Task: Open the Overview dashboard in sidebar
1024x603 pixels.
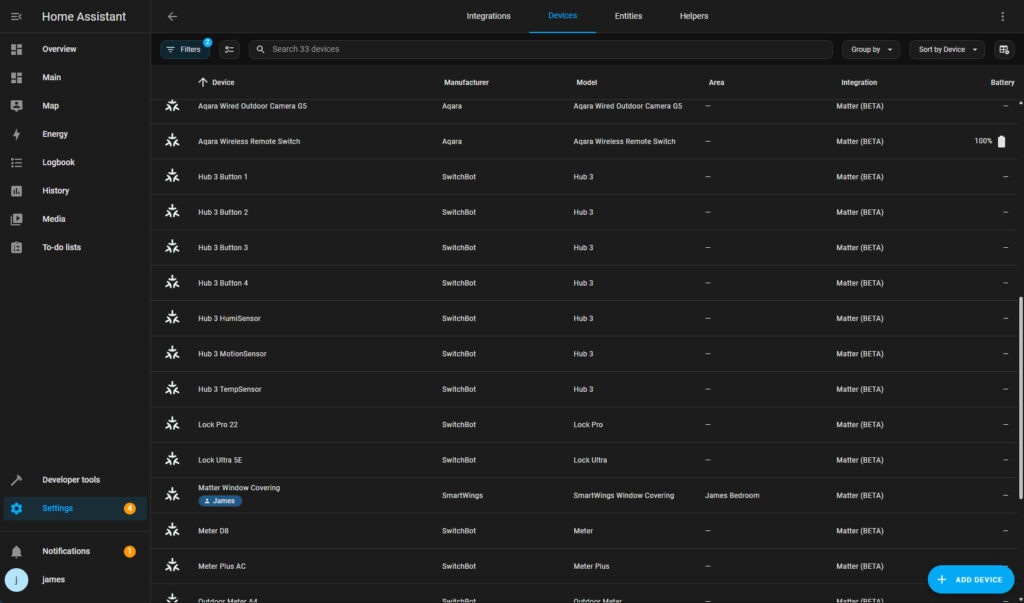Action: tap(59, 49)
